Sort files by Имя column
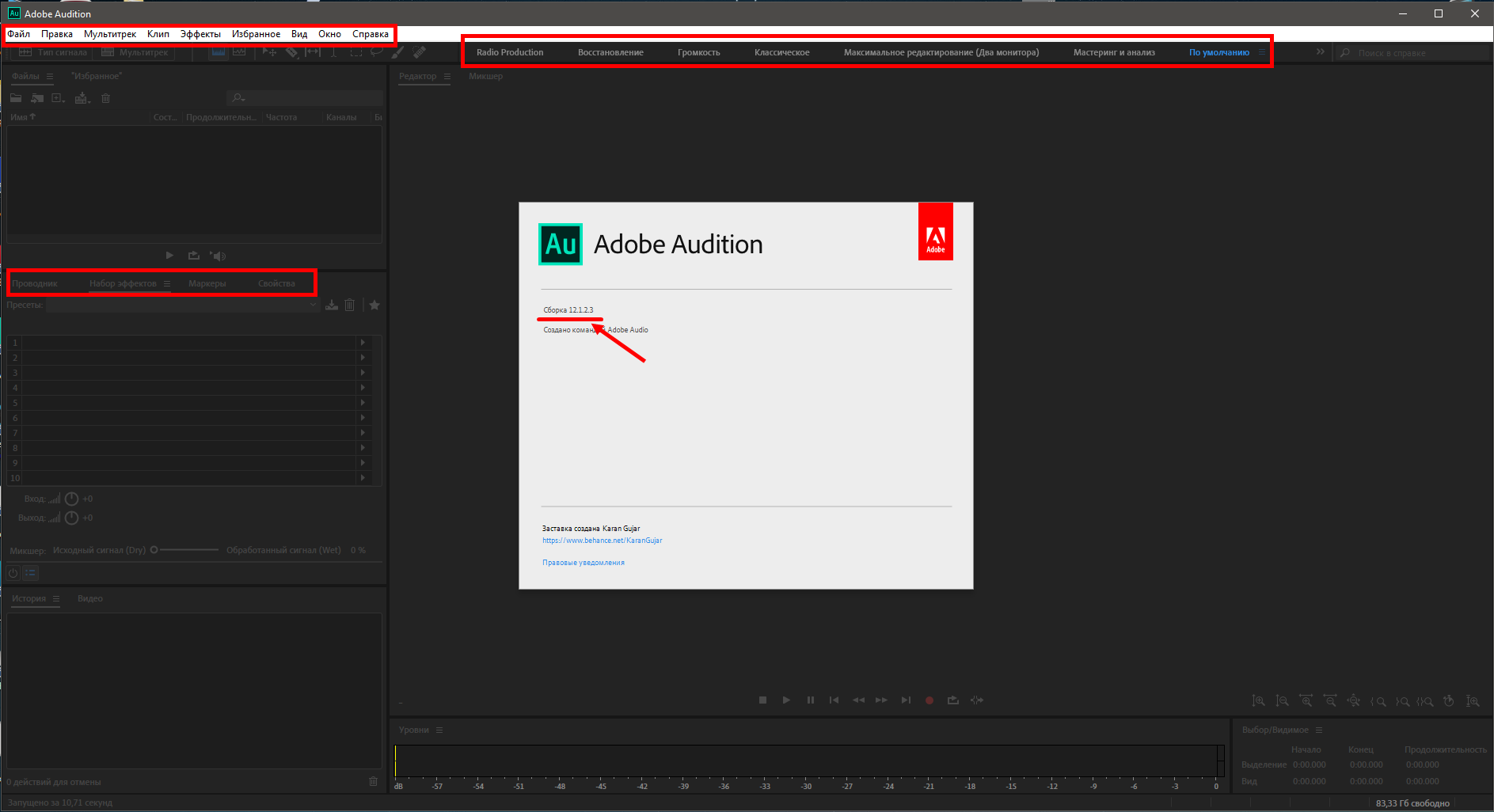This screenshot has width=1494, height=812. [x=24, y=117]
